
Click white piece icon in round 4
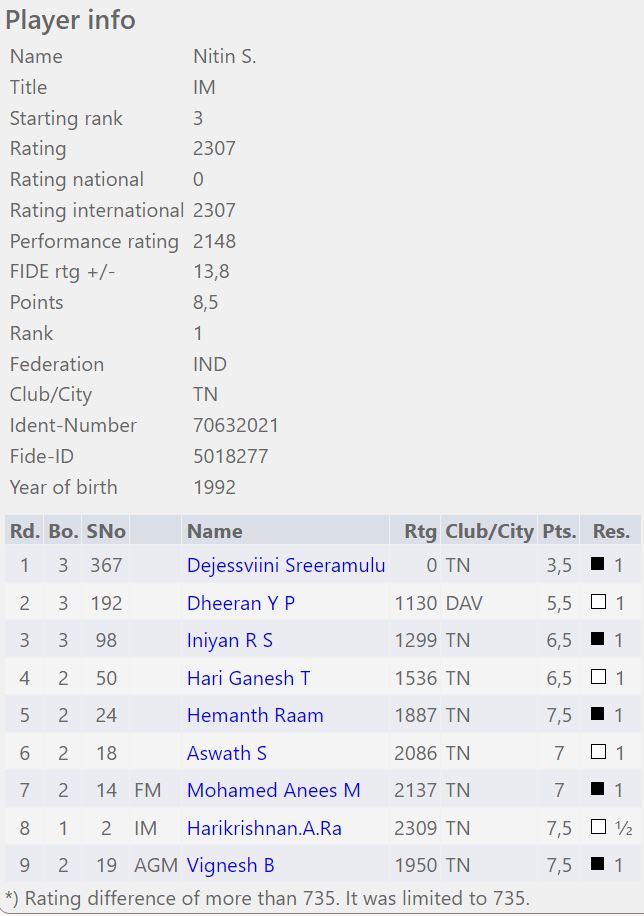pos(598,678)
